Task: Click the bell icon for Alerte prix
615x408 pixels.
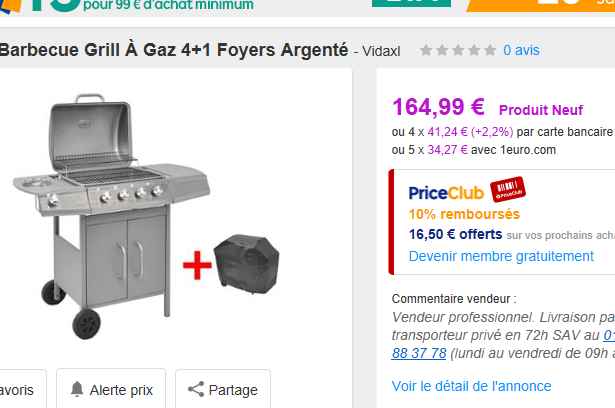Action: (x=77, y=389)
